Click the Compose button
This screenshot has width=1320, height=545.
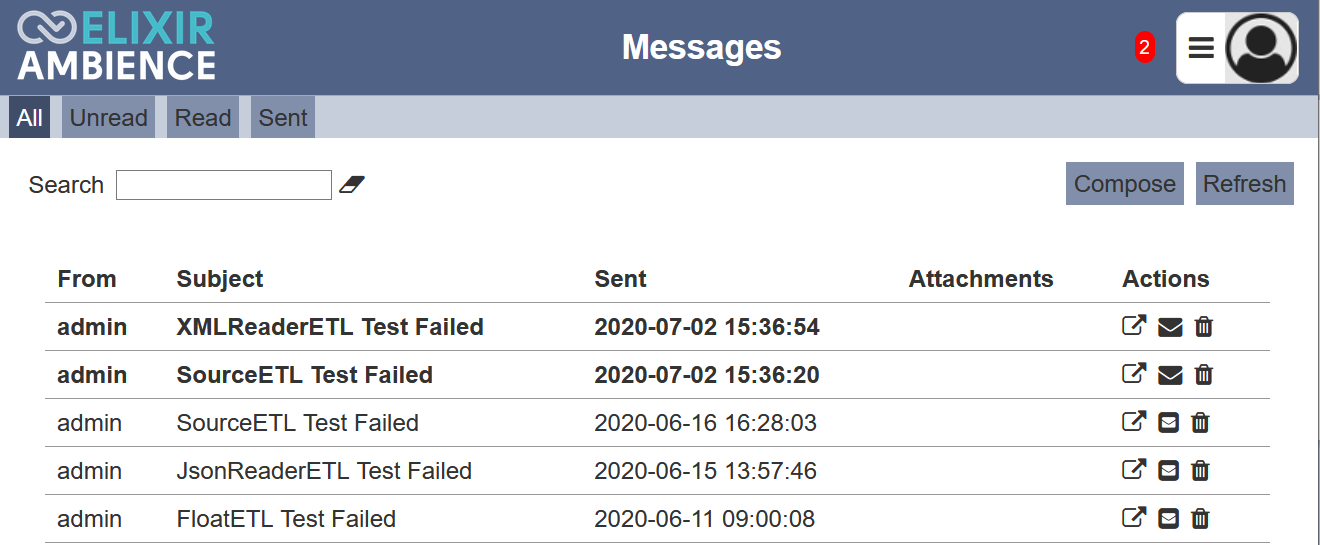[1125, 184]
